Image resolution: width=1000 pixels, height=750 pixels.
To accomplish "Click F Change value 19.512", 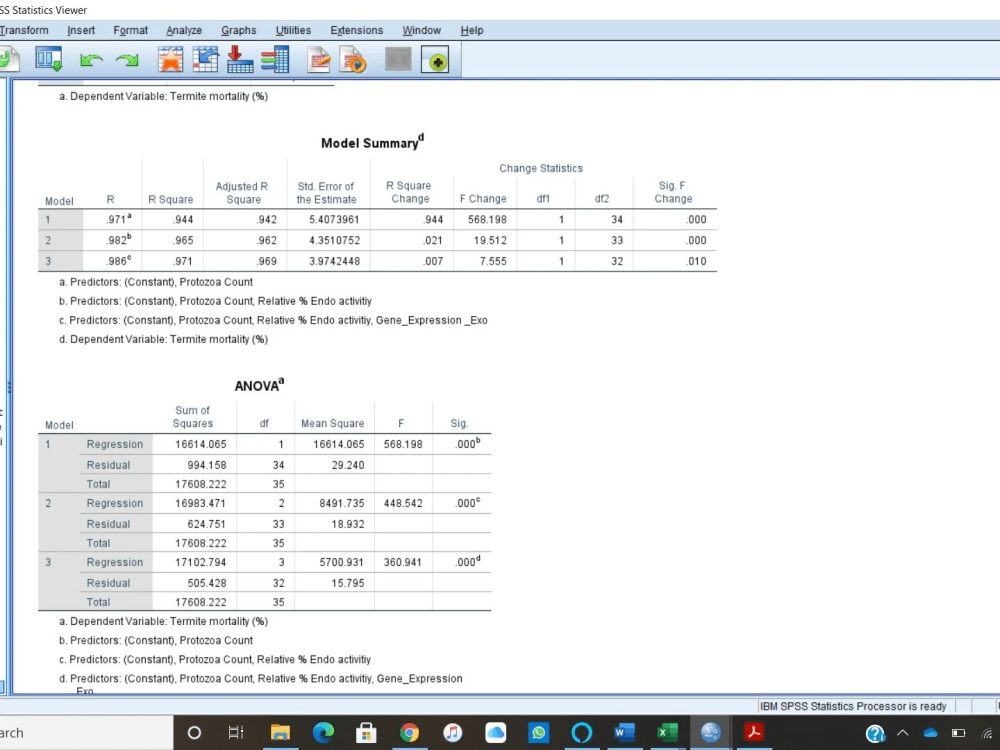I will pos(490,240).
